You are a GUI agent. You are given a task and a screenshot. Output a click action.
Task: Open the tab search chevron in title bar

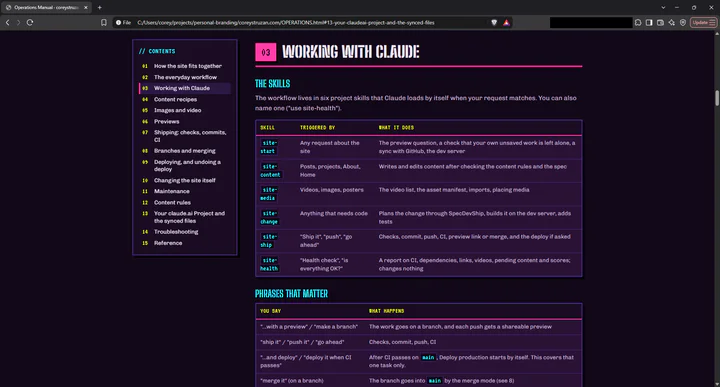(x=663, y=7)
